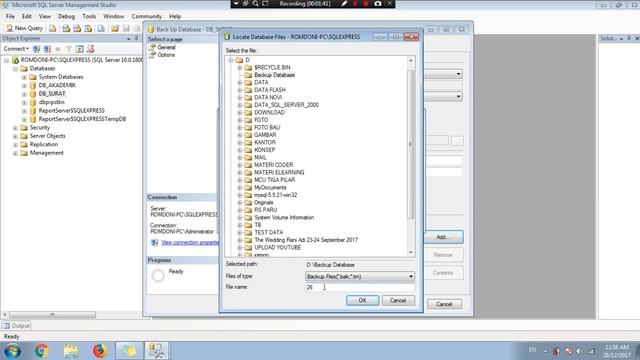Screen dimensions: 640x360
Task: Open the Help menu
Action: (175, 16)
